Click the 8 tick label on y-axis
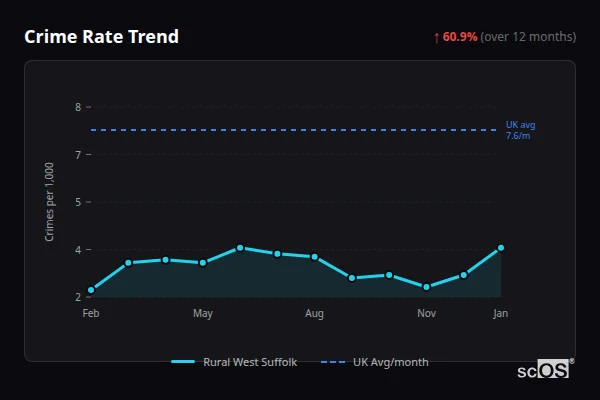This screenshot has width=600, height=400. click(77, 107)
